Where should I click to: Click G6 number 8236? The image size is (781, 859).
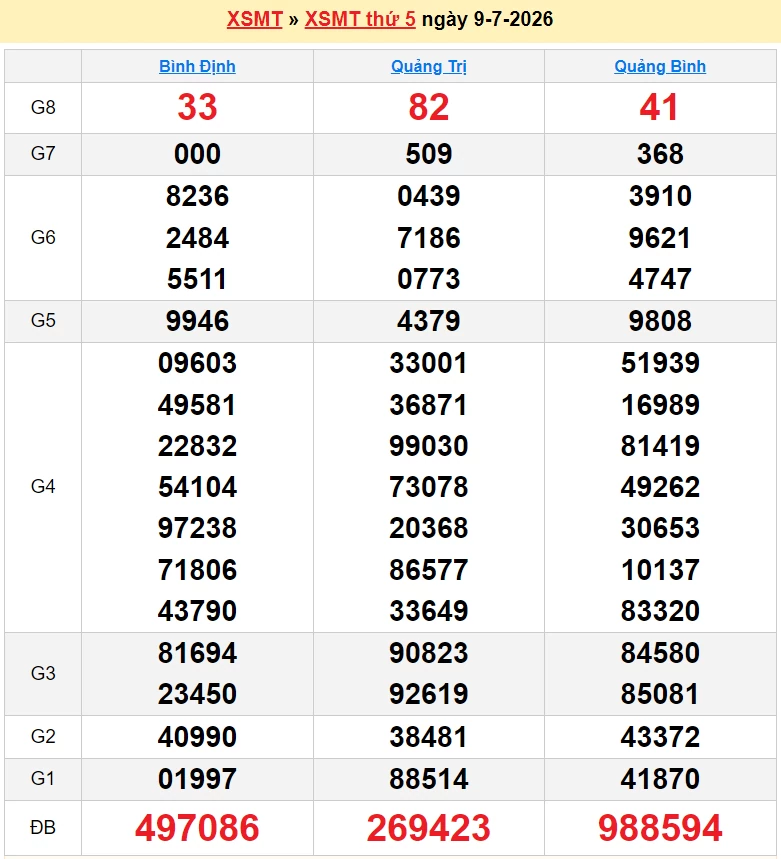coord(197,196)
